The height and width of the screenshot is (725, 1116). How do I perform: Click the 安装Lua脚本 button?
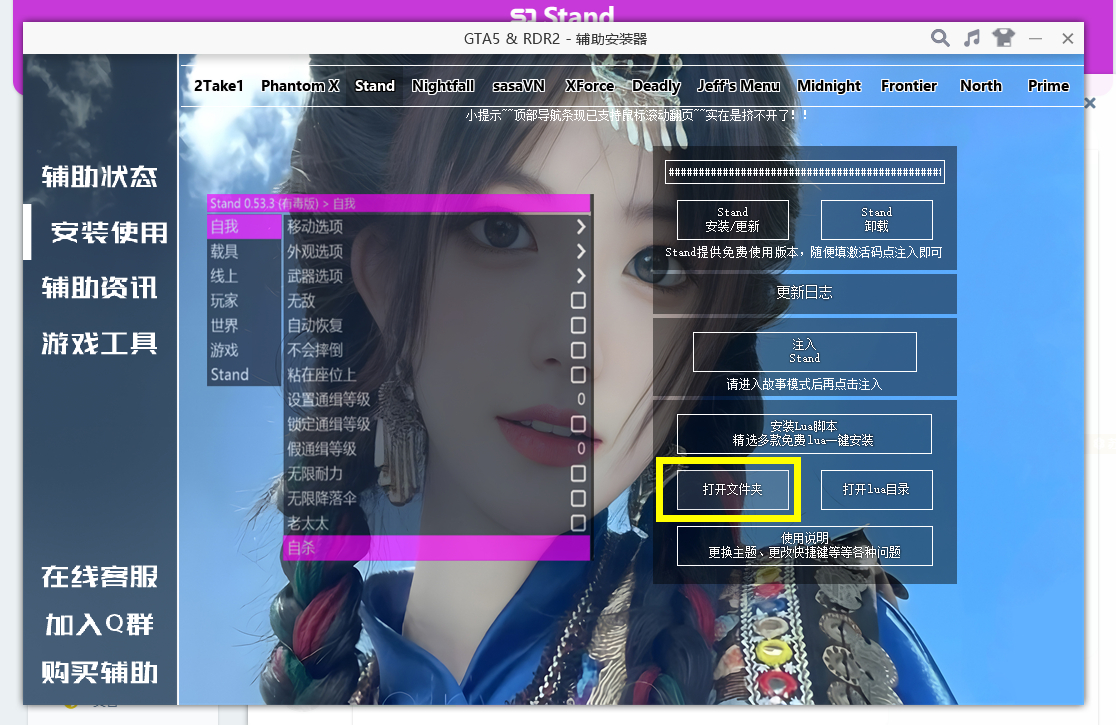click(x=805, y=433)
